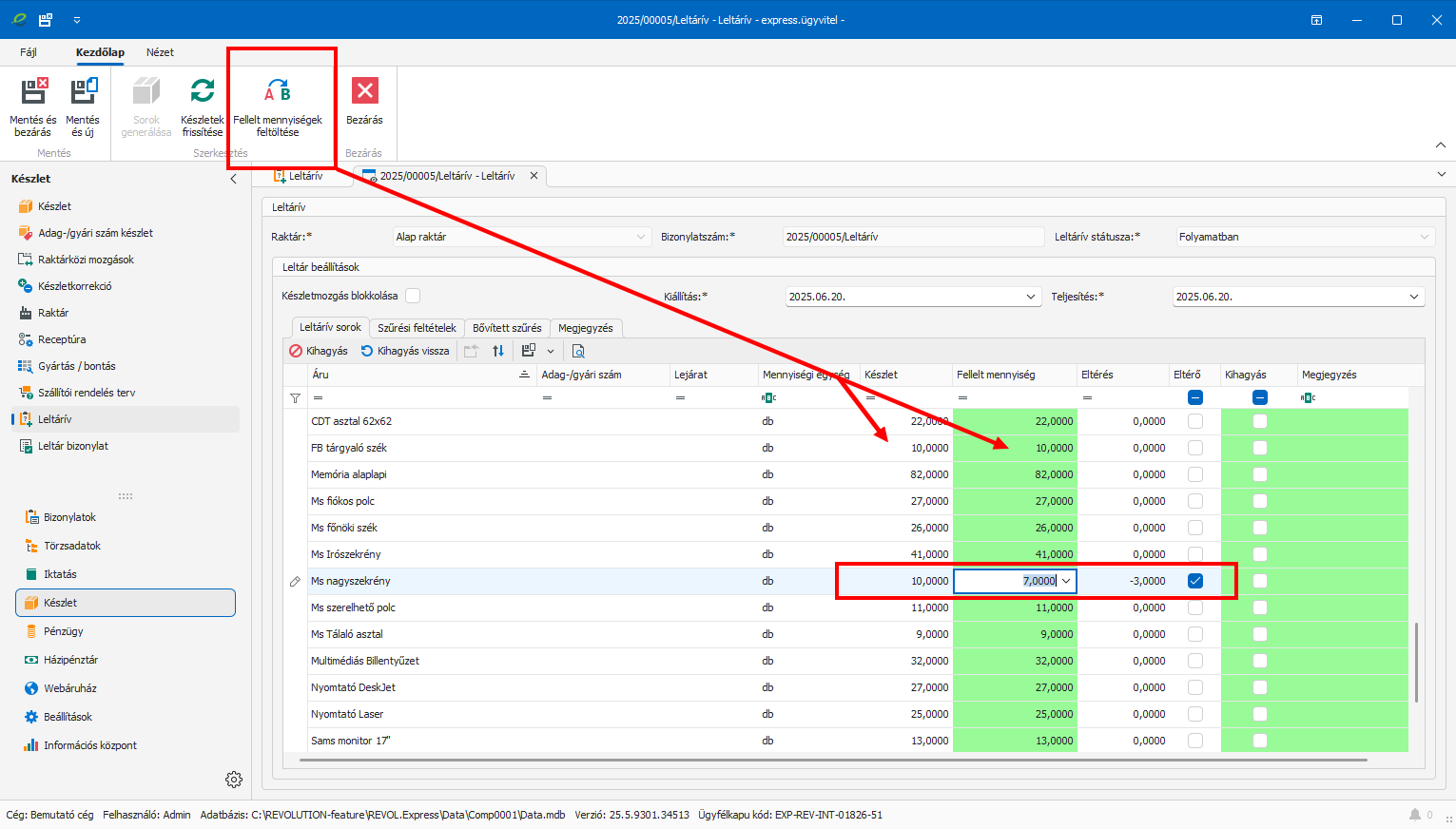Select Raktárközi mozgások in sidebar
This screenshot has height=829, width=1456.
point(86,260)
